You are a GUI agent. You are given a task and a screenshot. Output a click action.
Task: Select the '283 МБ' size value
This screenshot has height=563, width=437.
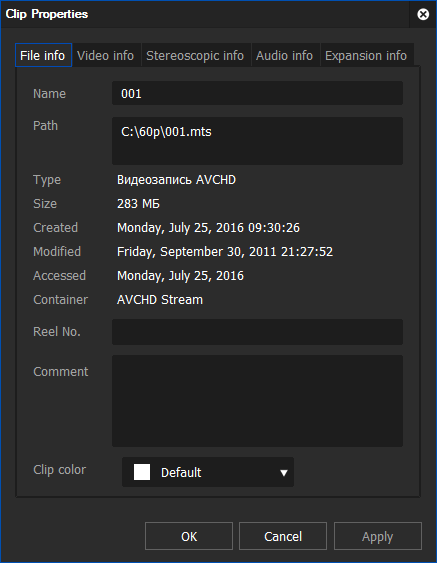click(138, 204)
